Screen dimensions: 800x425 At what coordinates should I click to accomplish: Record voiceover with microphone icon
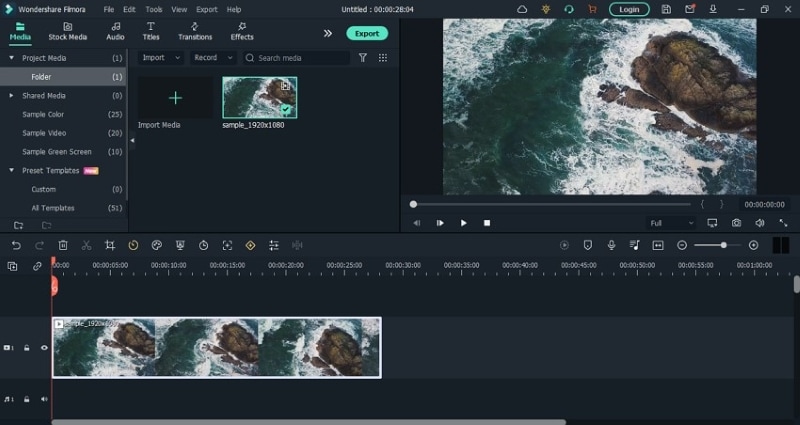pos(611,245)
